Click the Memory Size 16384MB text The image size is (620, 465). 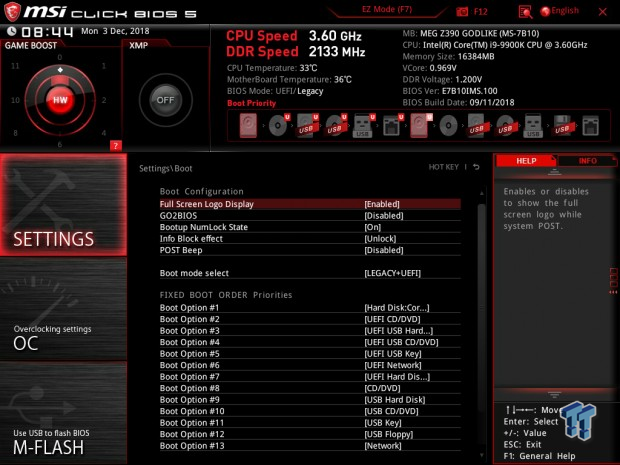448,57
